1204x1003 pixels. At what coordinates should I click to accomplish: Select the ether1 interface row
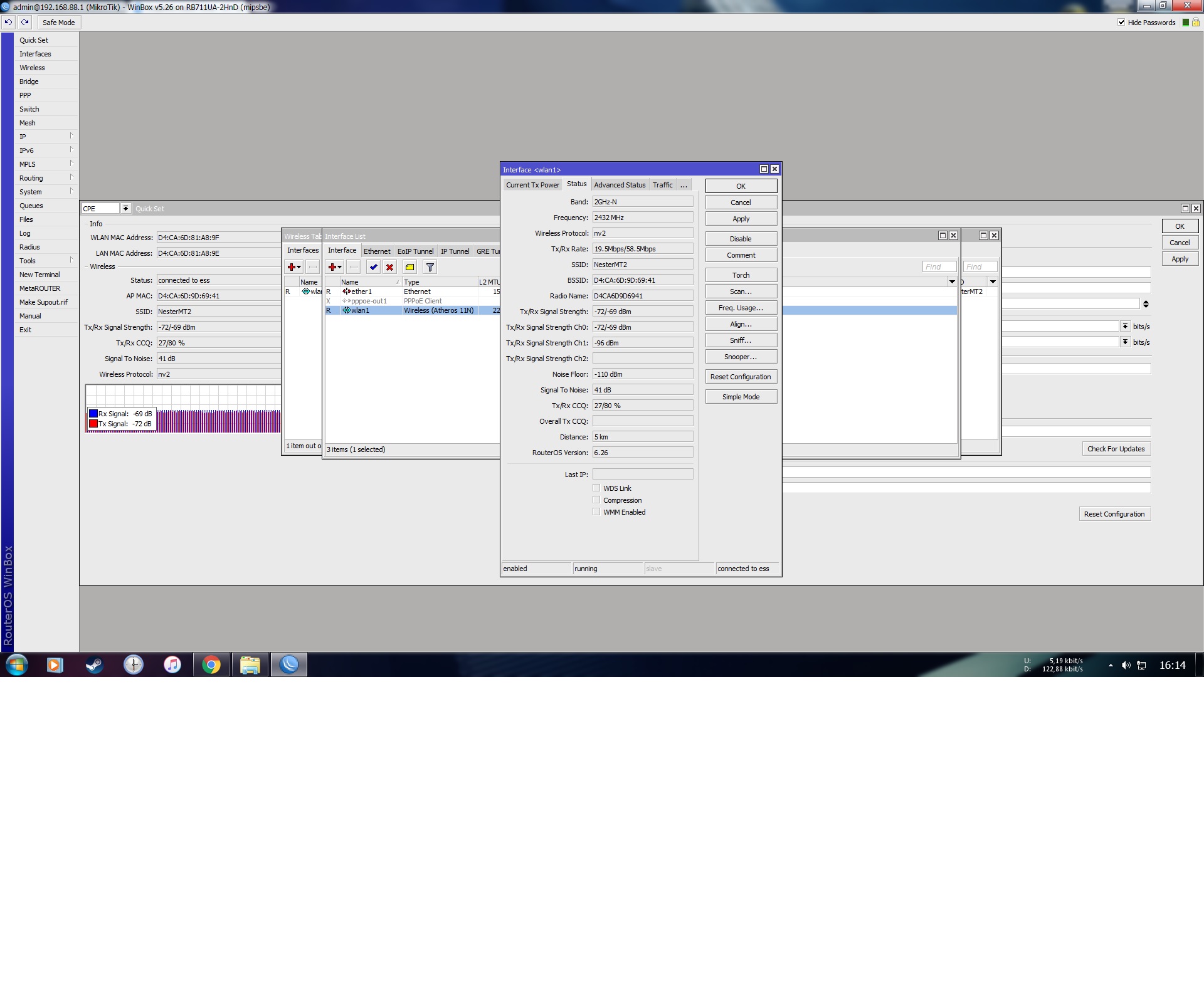[362, 291]
